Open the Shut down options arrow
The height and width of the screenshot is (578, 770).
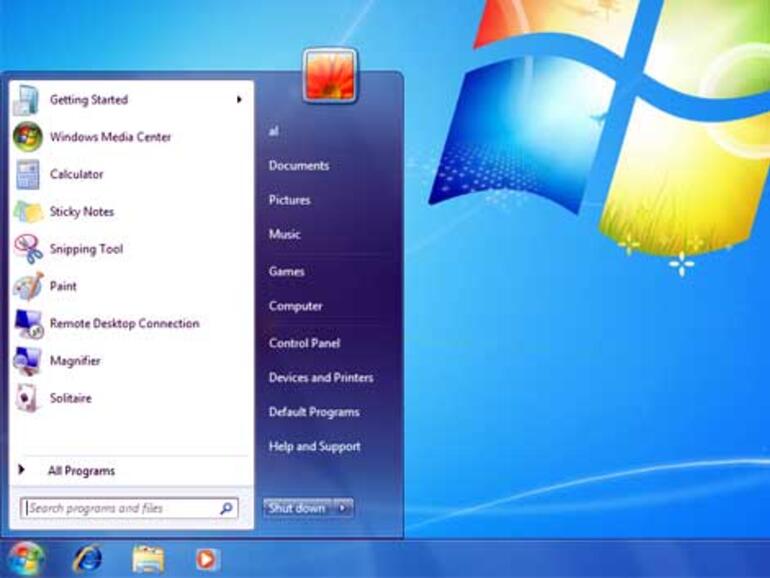[343, 508]
